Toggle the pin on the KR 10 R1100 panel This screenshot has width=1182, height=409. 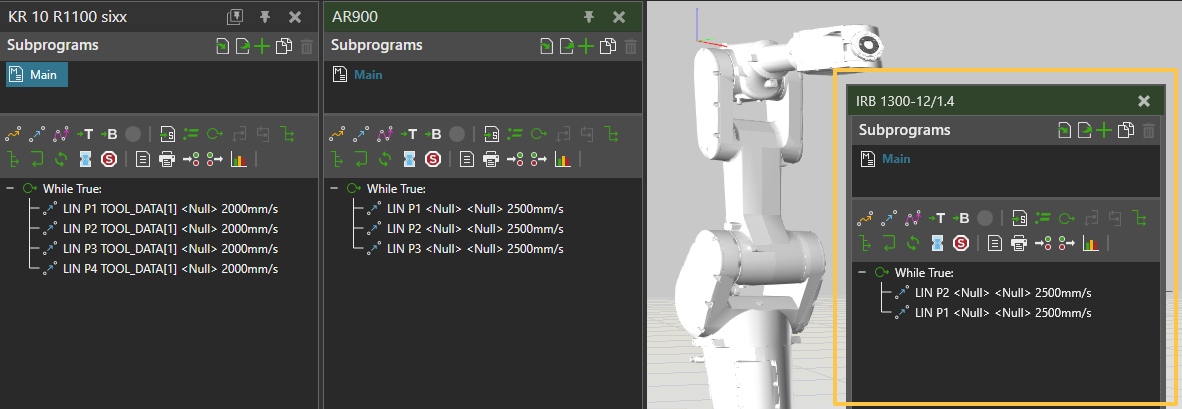pos(265,17)
